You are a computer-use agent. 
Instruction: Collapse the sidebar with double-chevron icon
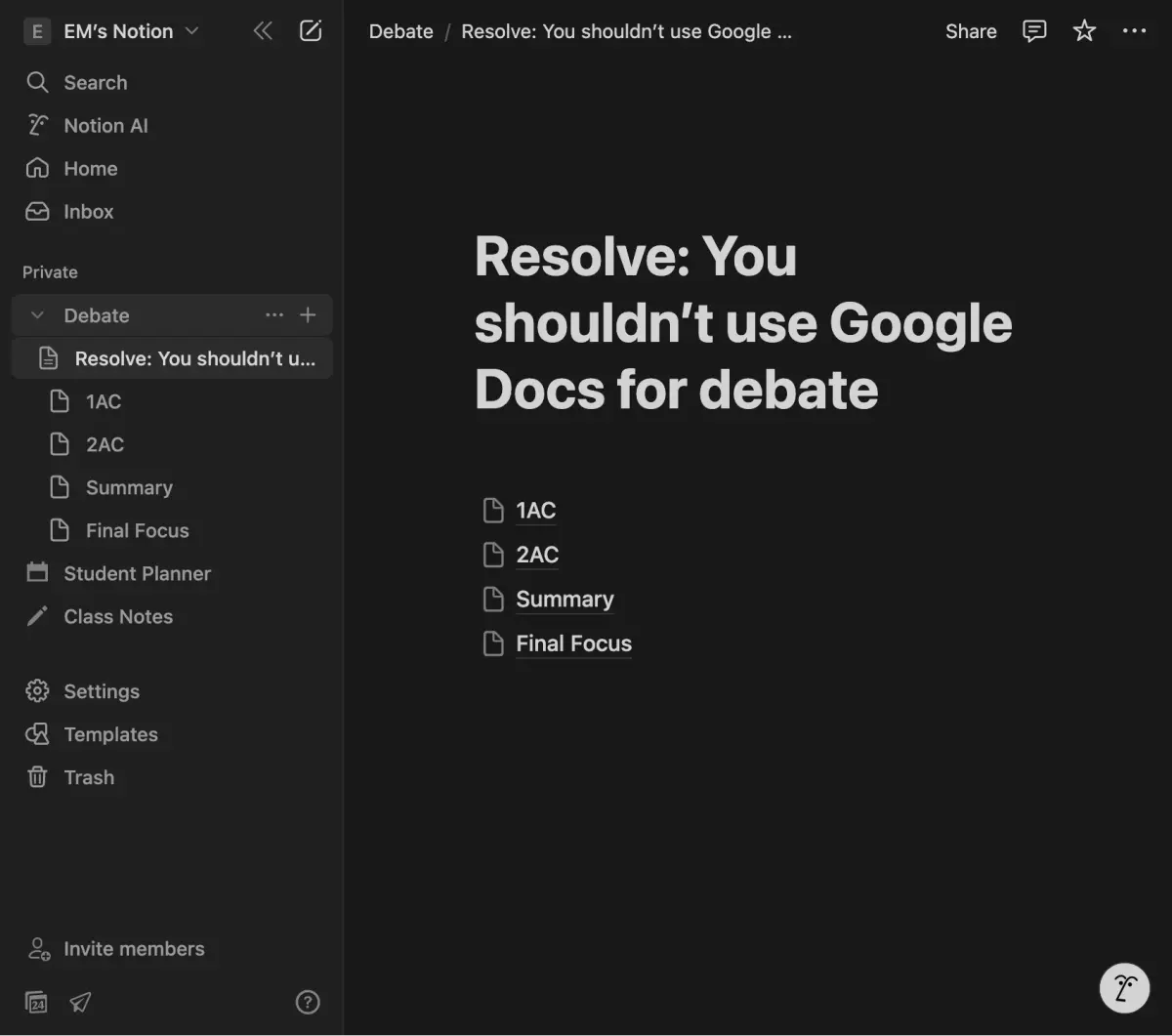pyautogui.click(x=263, y=31)
